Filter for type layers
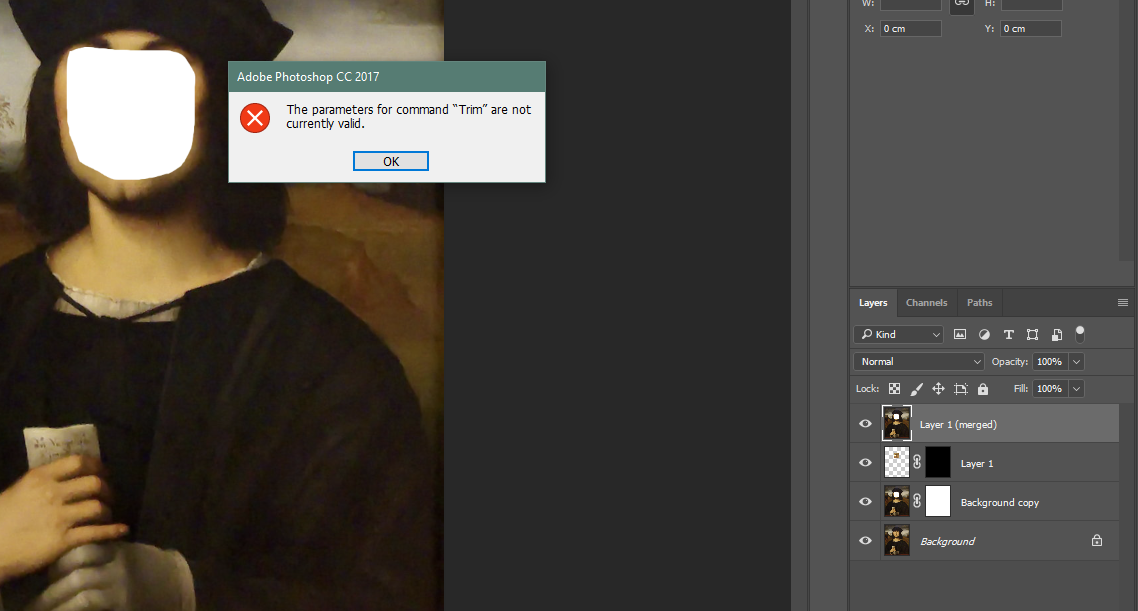Screen dimensions: 1138x611 coord(1008,335)
